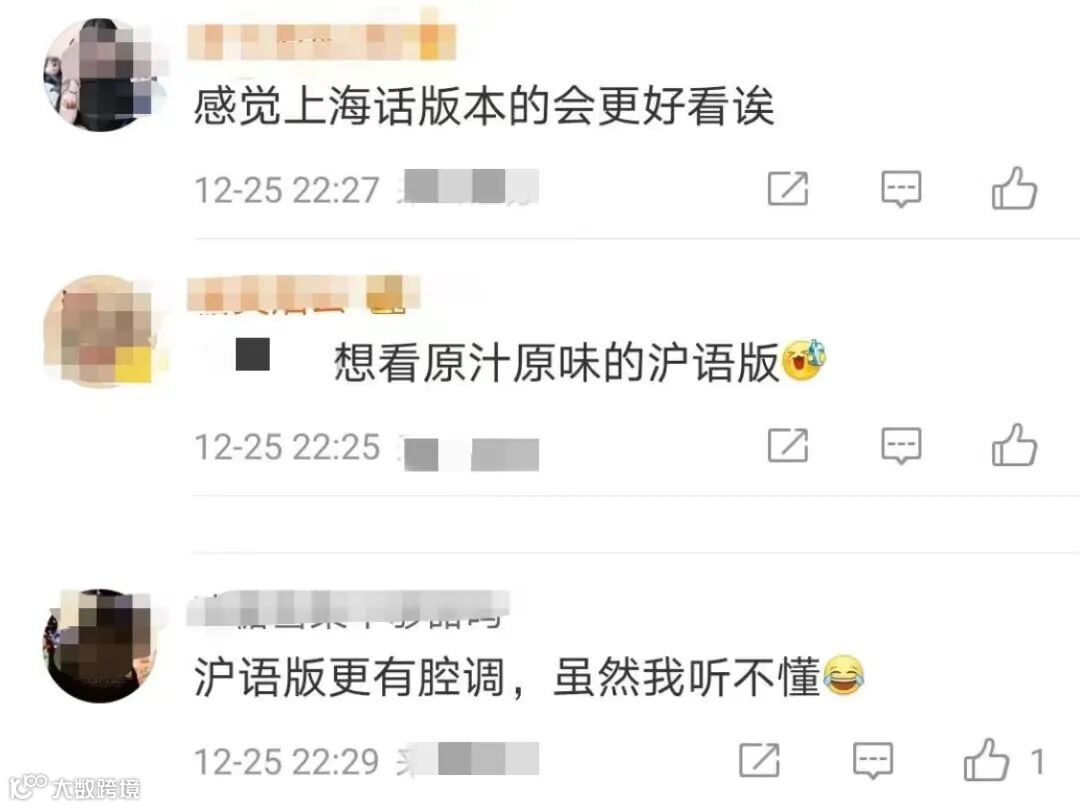Screen dimensions: 1080x808
Task: Reply to the 原汁原味的沪语版 comment
Action: click(x=901, y=446)
